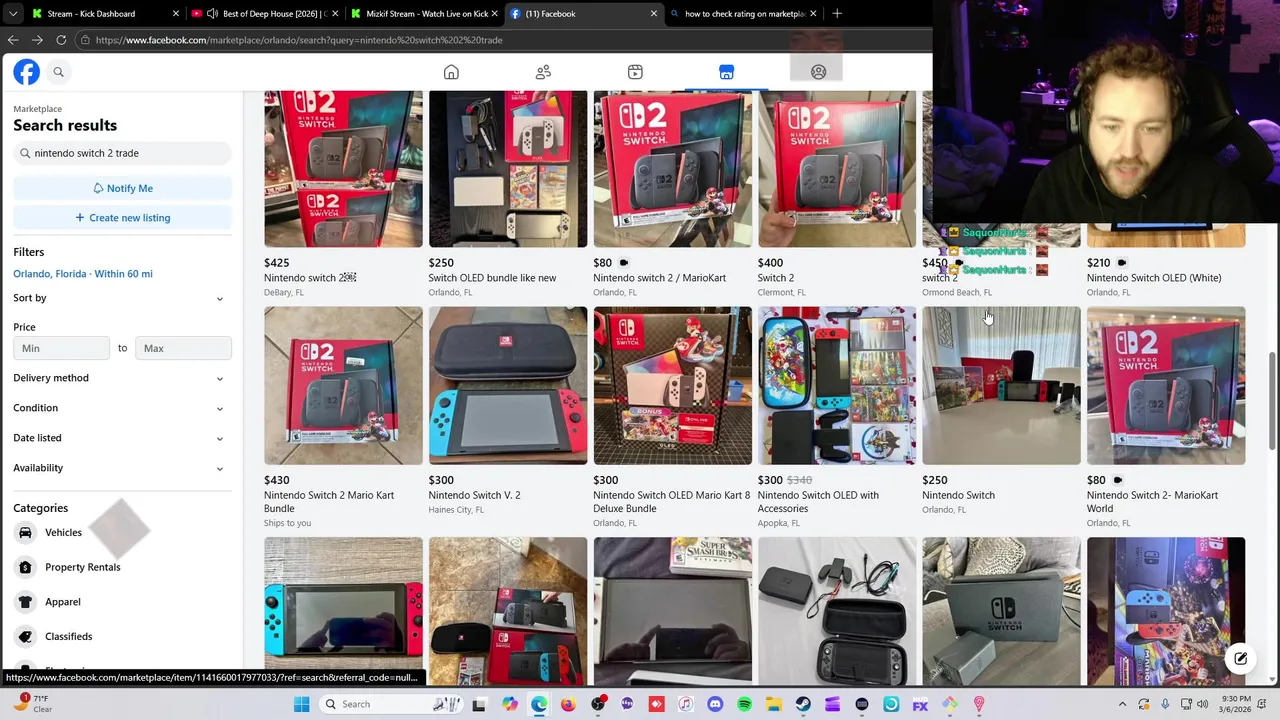
Task: Open the volume speaker tray icon
Action: [x=1203, y=704]
